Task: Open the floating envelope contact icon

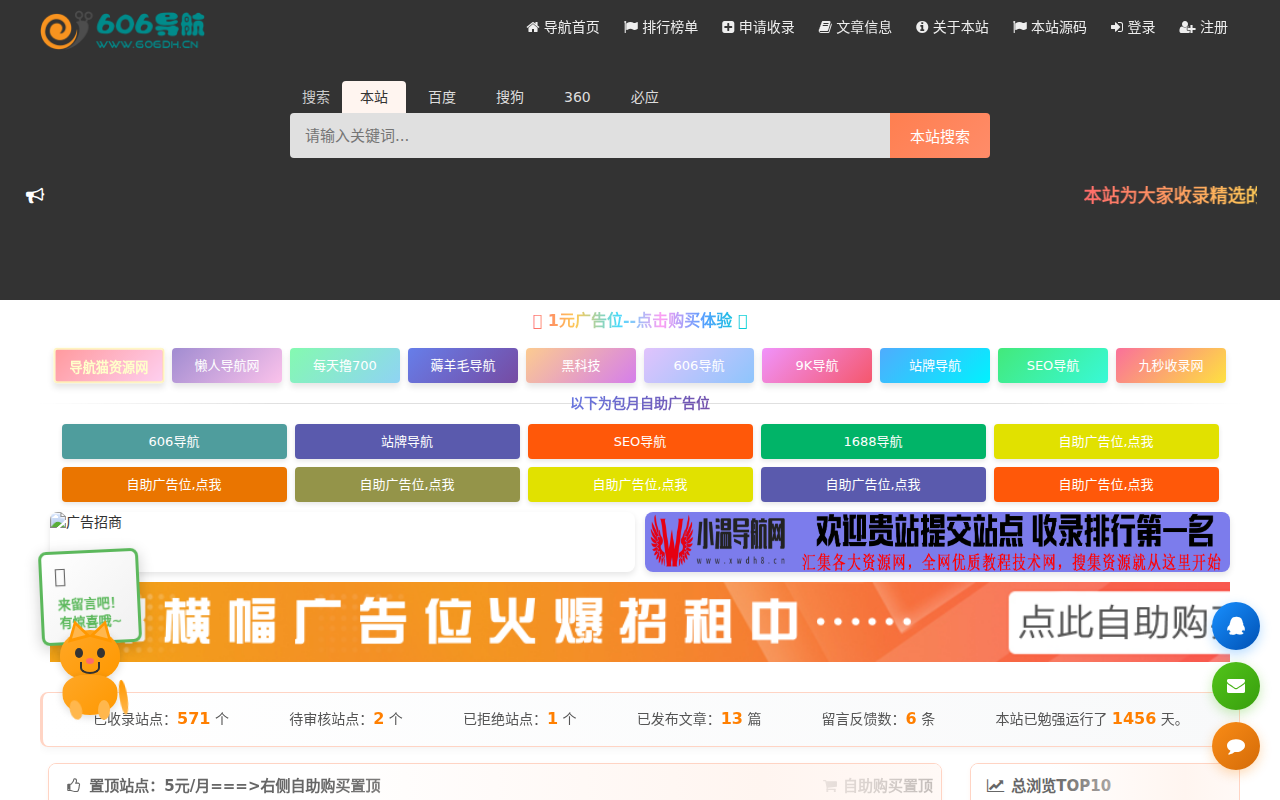Action: (1236, 686)
